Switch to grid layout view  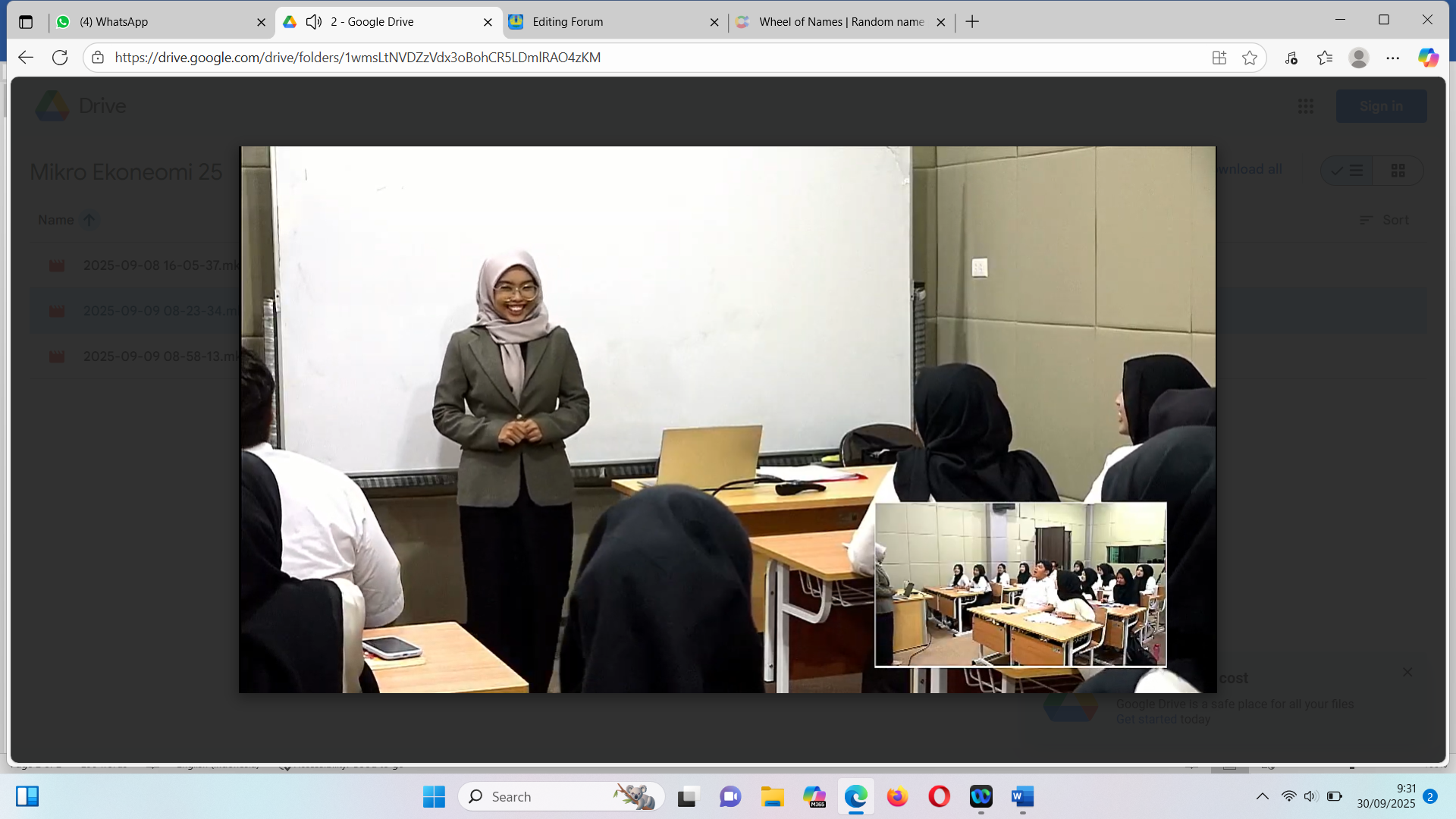(1398, 171)
